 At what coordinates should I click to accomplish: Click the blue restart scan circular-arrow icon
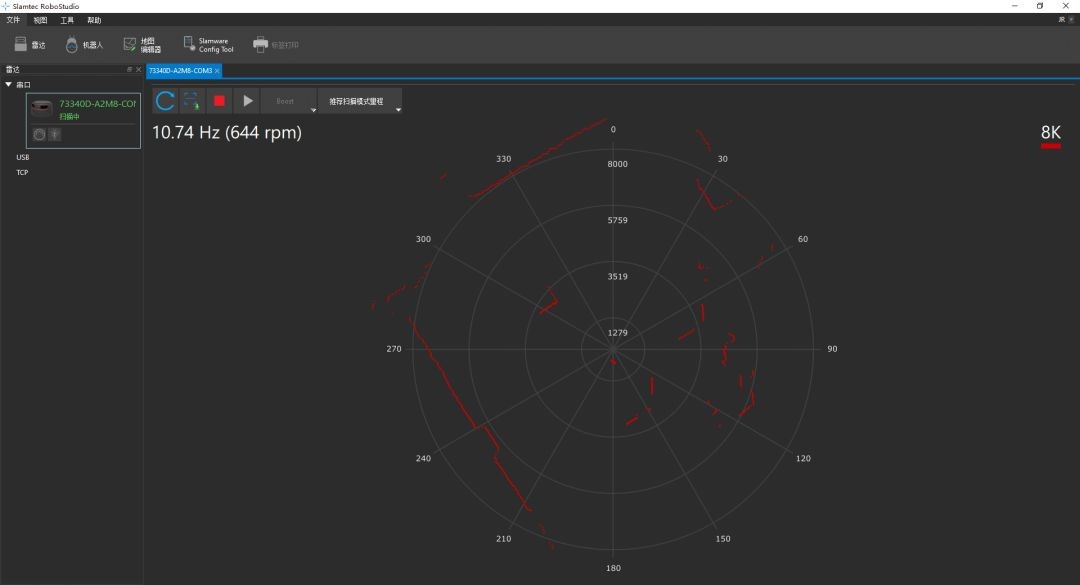click(165, 101)
